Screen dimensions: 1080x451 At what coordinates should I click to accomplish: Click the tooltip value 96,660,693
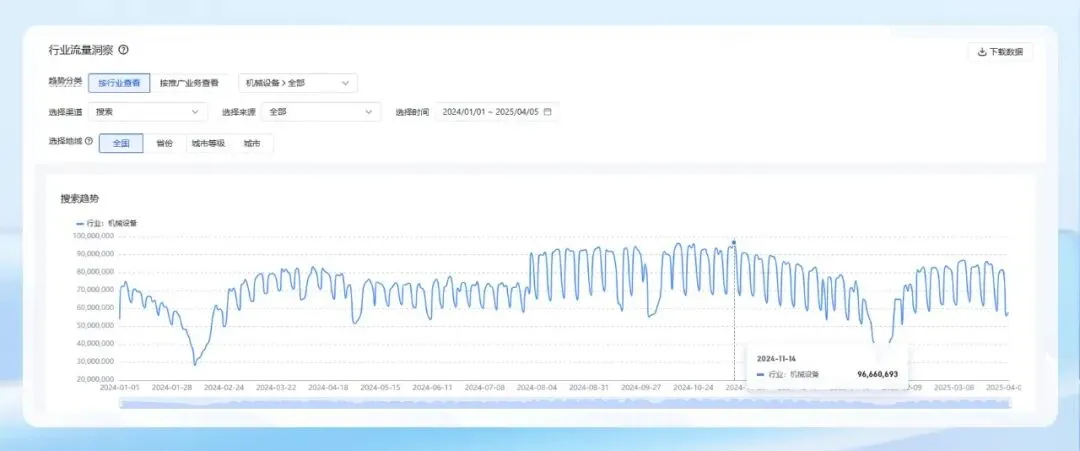tap(878, 374)
